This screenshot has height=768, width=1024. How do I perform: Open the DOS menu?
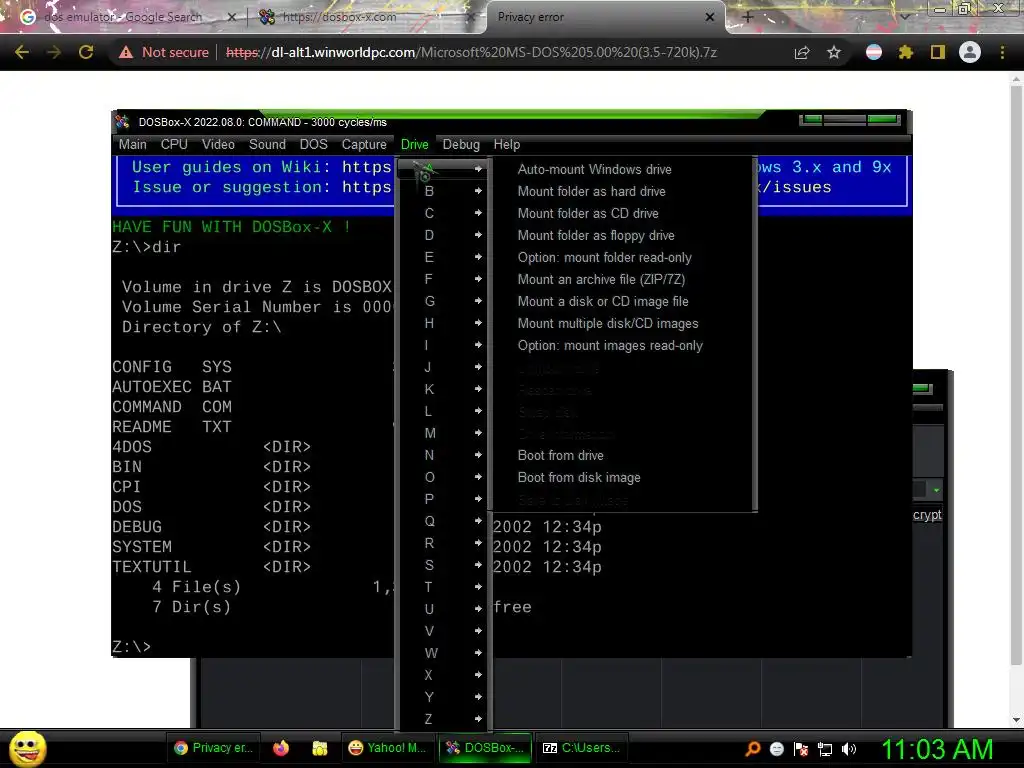313,144
